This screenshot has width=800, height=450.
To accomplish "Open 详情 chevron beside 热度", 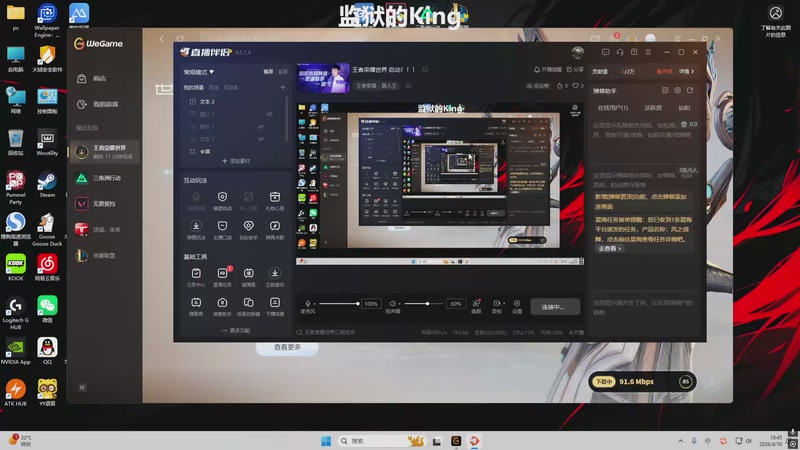I will click(687, 71).
